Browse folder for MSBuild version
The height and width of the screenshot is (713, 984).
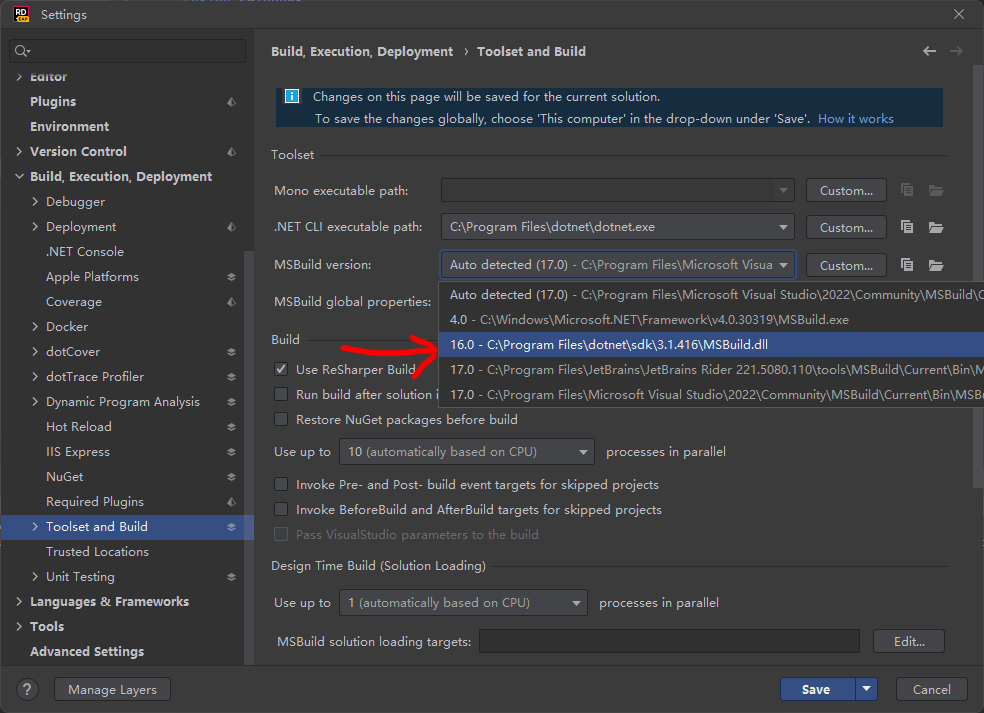pos(936,265)
